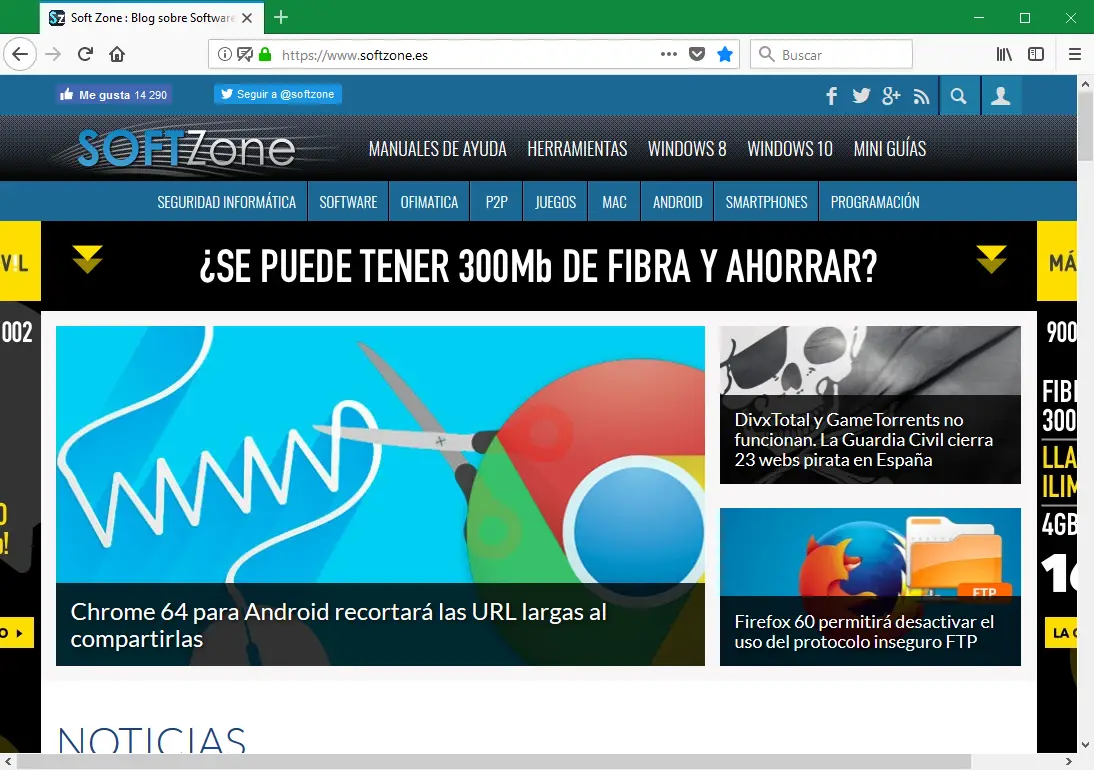
Task: Show site information icon in address bar
Action: click(224, 54)
